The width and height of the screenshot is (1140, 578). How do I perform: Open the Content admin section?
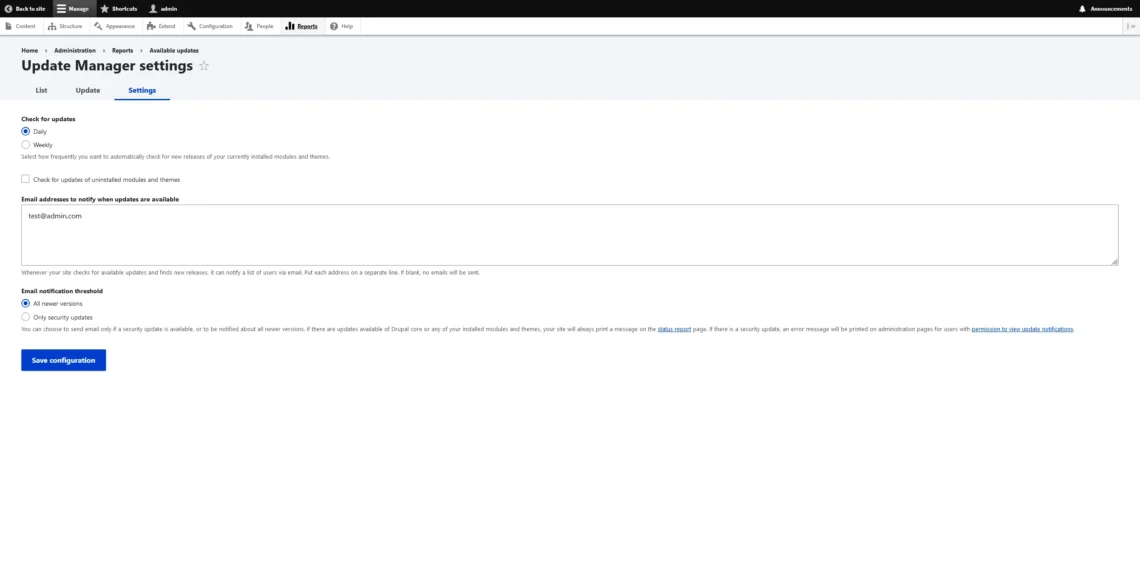click(x=22, y=26)
